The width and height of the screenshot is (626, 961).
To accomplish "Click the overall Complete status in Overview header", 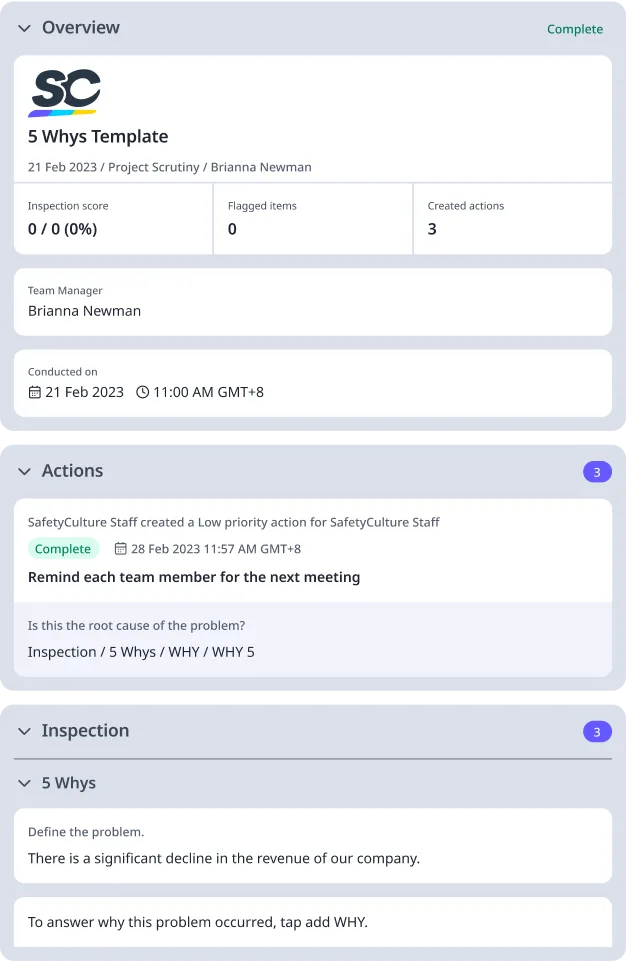I will (575, 29).
